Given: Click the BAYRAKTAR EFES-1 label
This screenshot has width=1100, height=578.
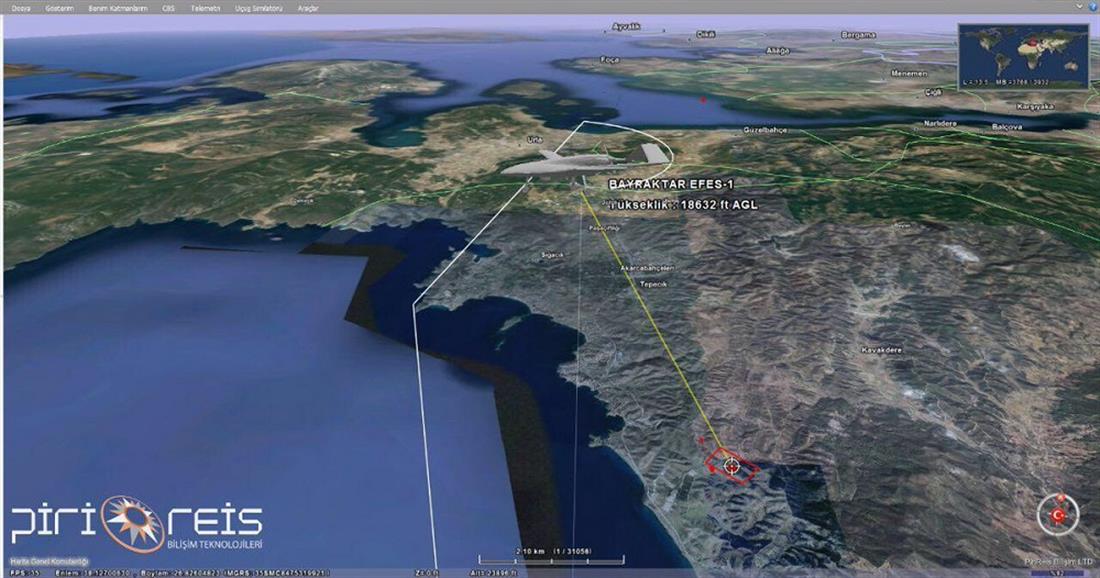Looking at the screenshot, I should pyautogui.click(x=664, y=185).
